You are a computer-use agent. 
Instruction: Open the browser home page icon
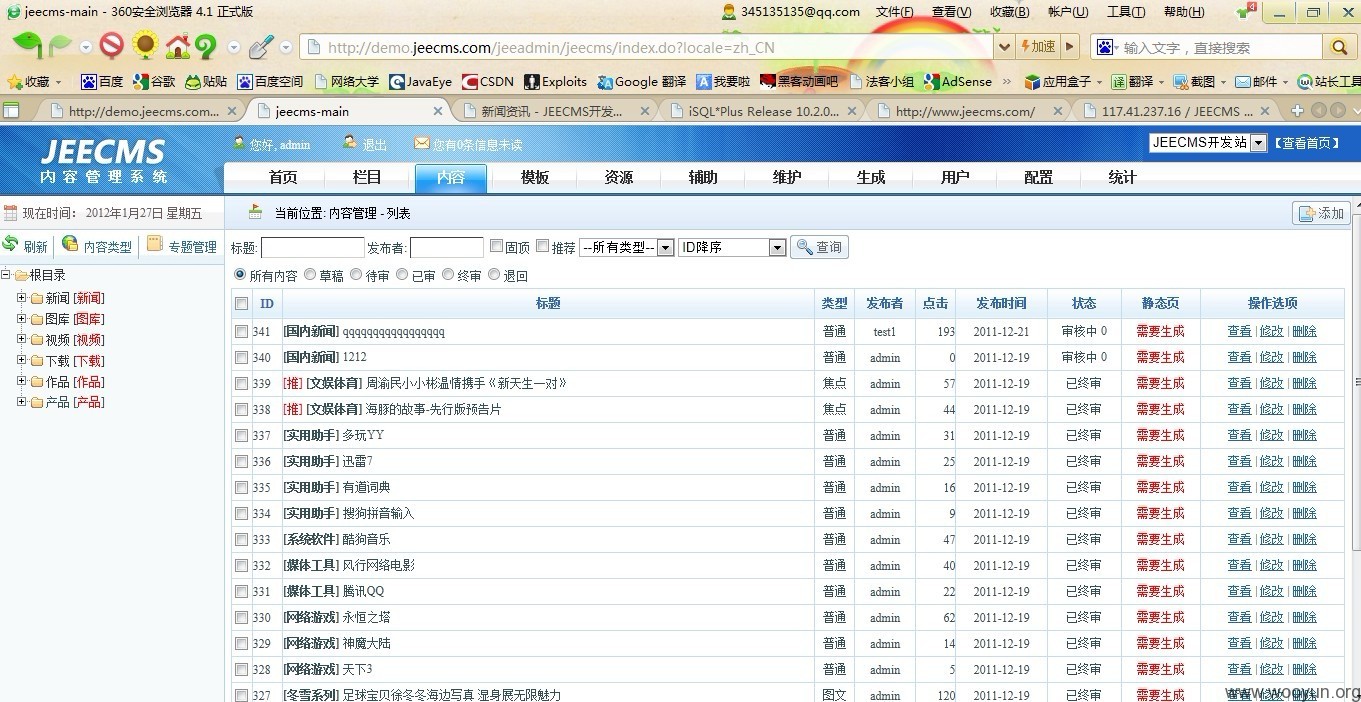point(177,45)
